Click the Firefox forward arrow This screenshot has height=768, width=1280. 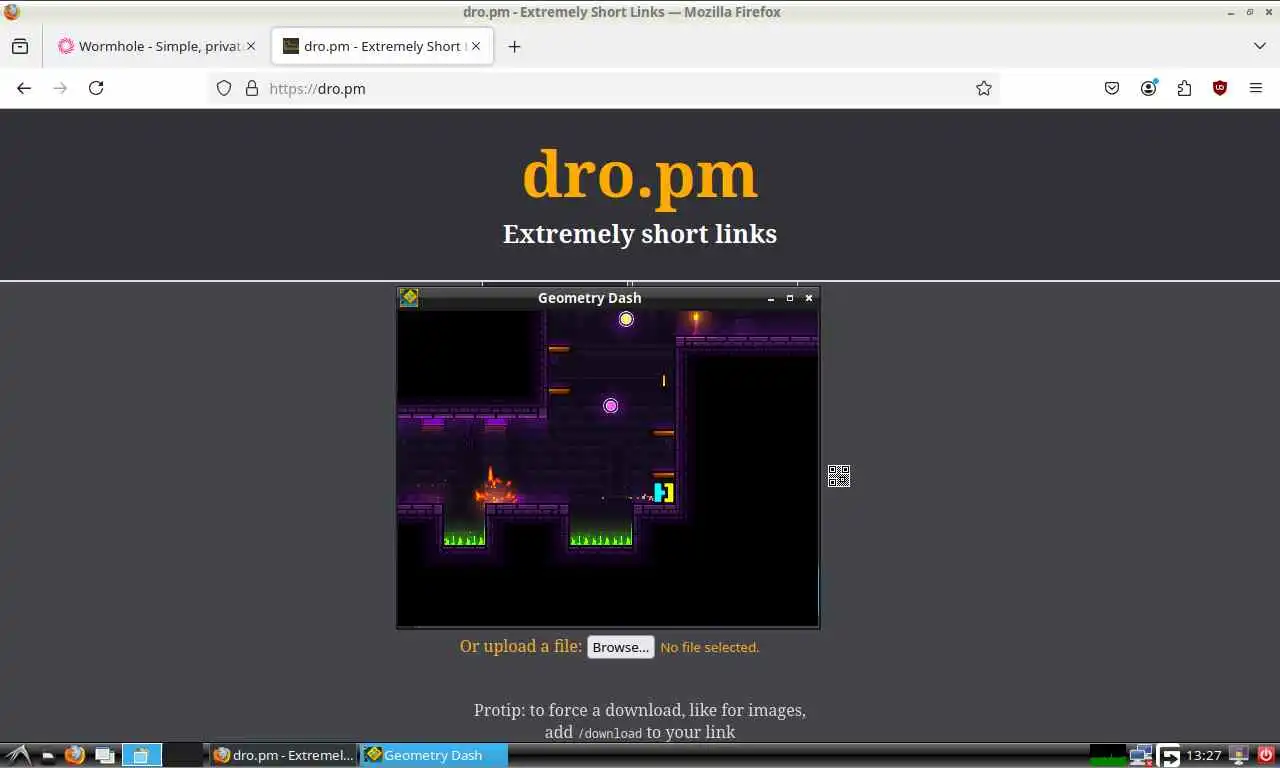click(60, 88)
